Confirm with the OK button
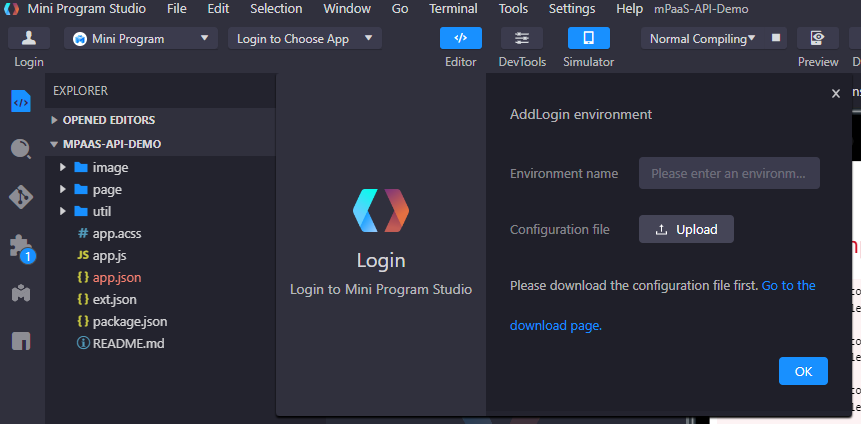861x424 pixels. pos(803,371)
